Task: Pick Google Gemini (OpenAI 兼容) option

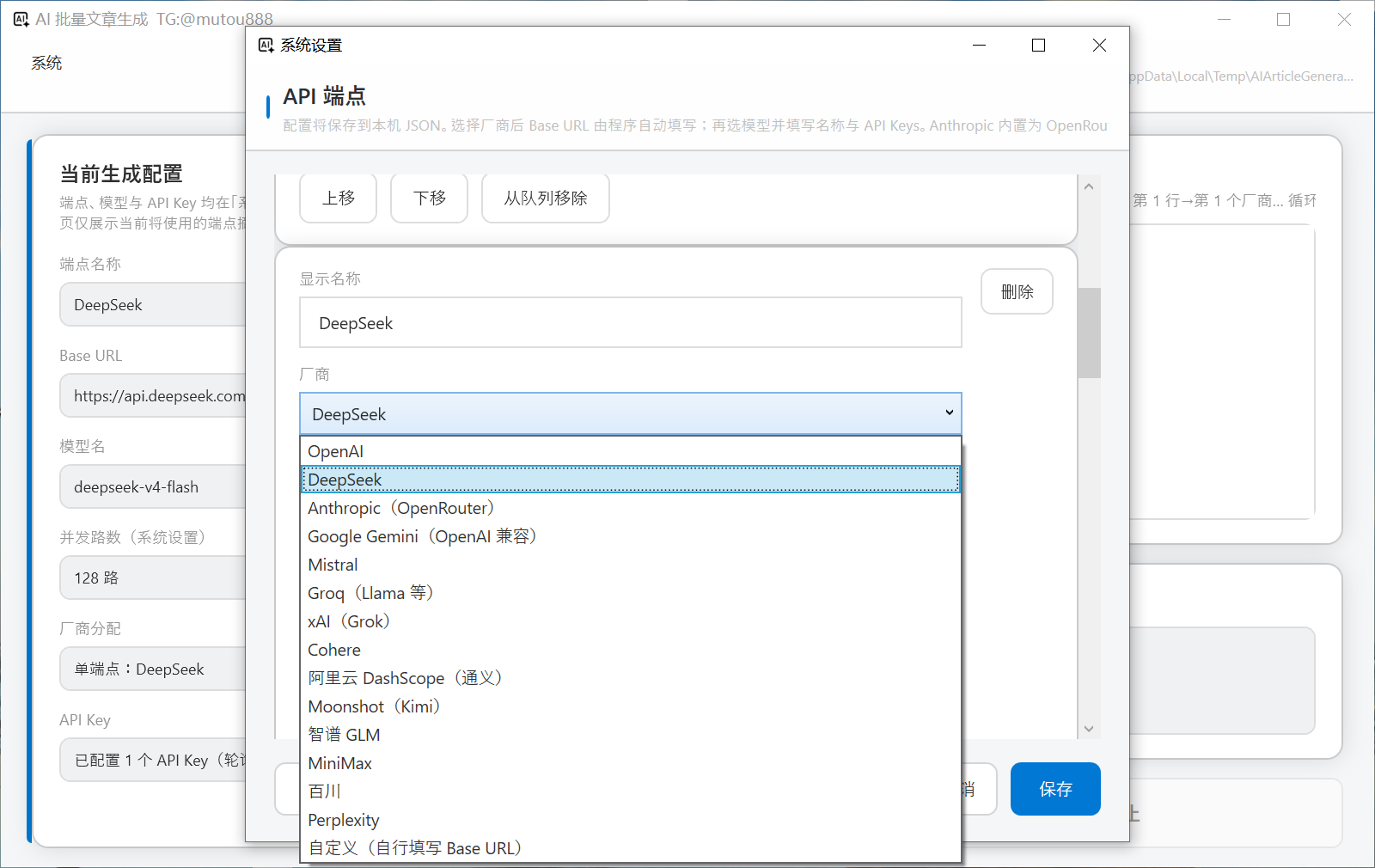Action: point(630,536)
